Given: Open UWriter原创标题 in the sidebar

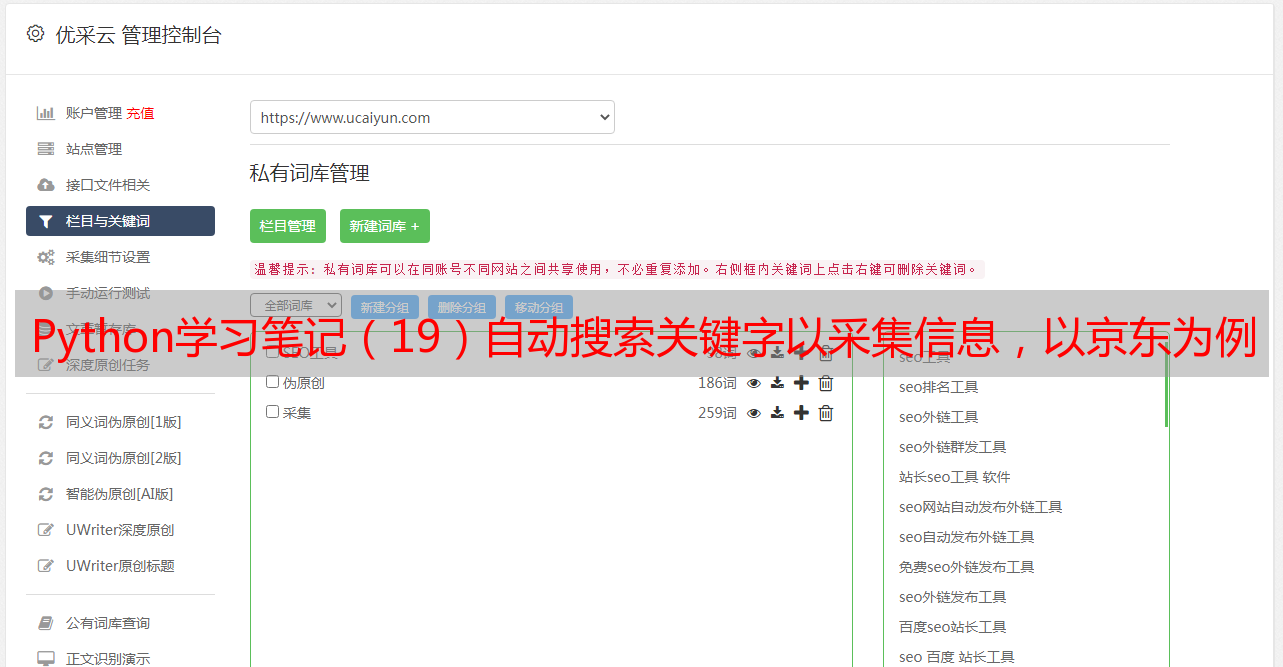Looking at the screenshot, I should [120, 566].
